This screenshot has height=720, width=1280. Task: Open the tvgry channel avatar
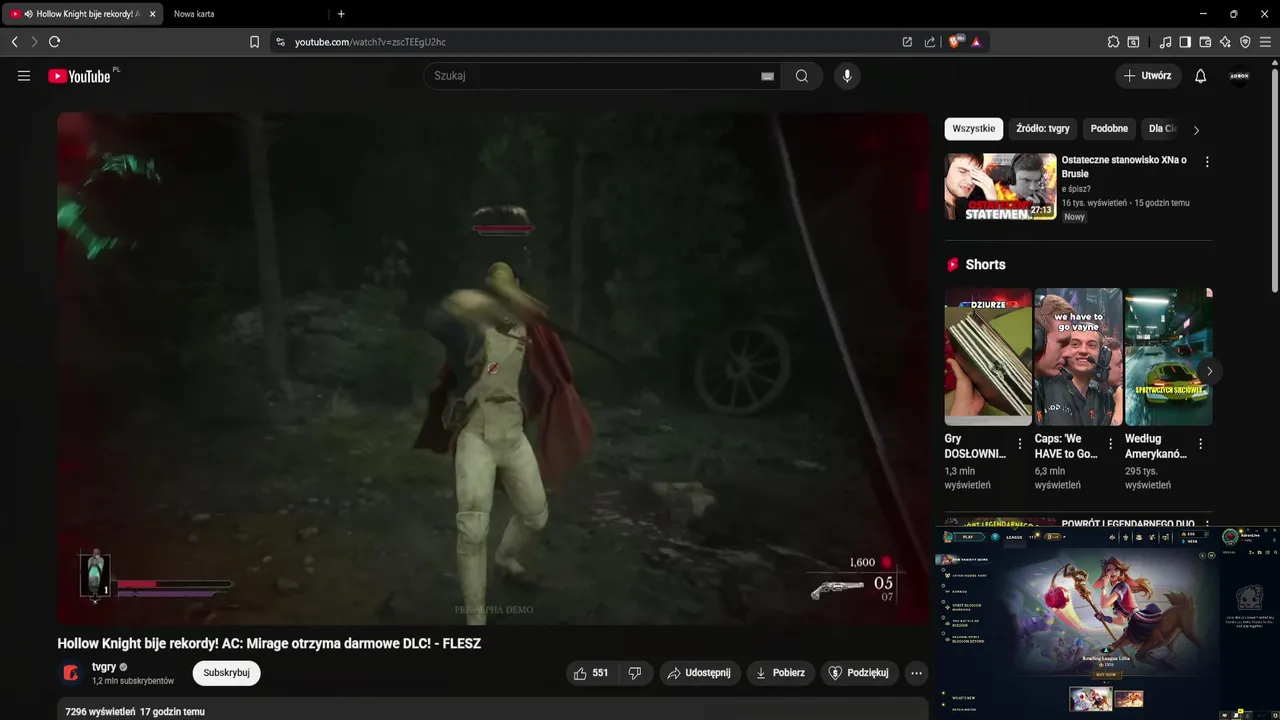[71, 673]
